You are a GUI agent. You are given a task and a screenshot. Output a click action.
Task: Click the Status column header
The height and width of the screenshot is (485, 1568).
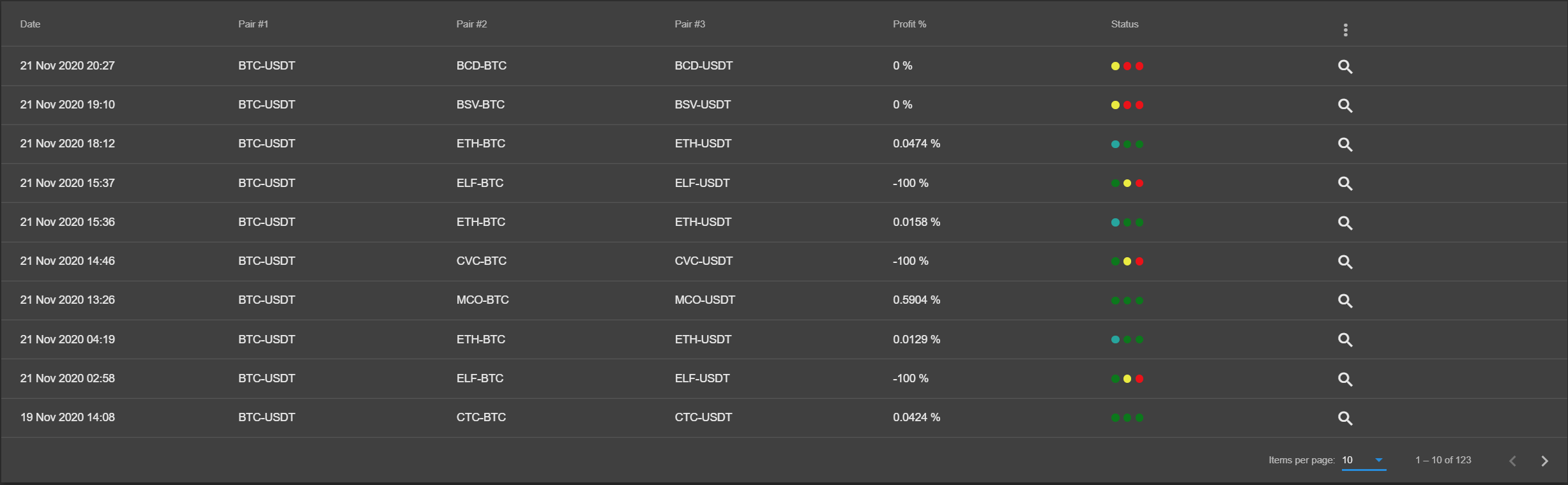pyautogui.click(x=1125, y=24)
